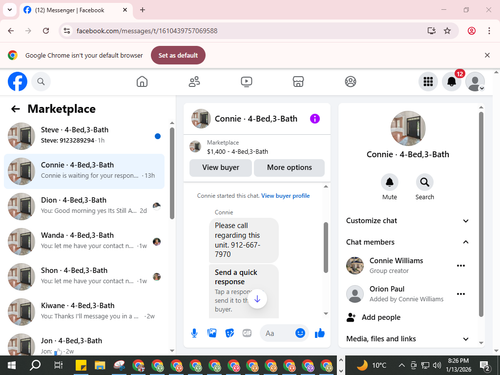
Task: Click Set as default button
Action: point(178,55)
